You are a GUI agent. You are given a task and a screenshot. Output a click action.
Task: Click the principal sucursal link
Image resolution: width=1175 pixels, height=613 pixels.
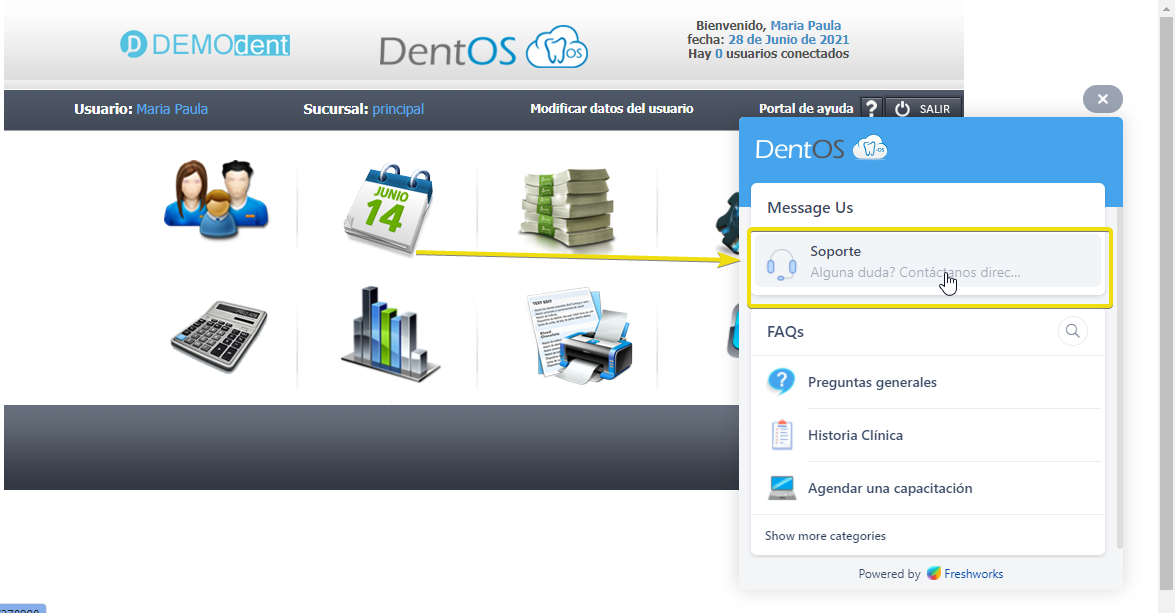coord(398,109)
